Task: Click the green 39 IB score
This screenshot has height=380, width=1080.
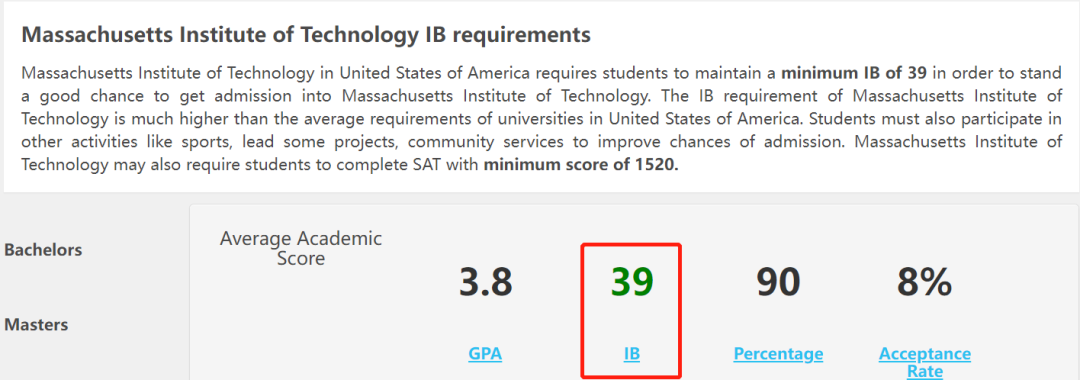Action: (632, 283)
